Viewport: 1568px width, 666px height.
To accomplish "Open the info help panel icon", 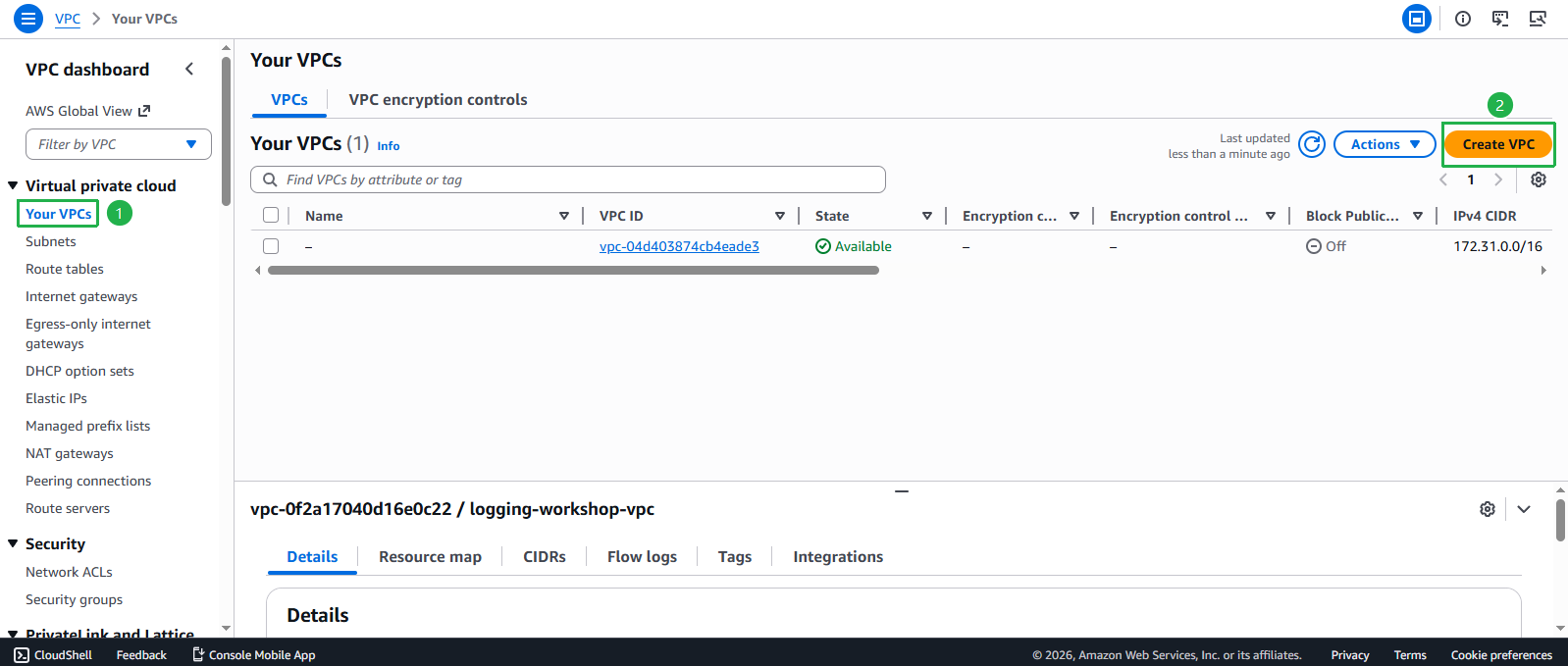I will click(x=1463, y=19).
